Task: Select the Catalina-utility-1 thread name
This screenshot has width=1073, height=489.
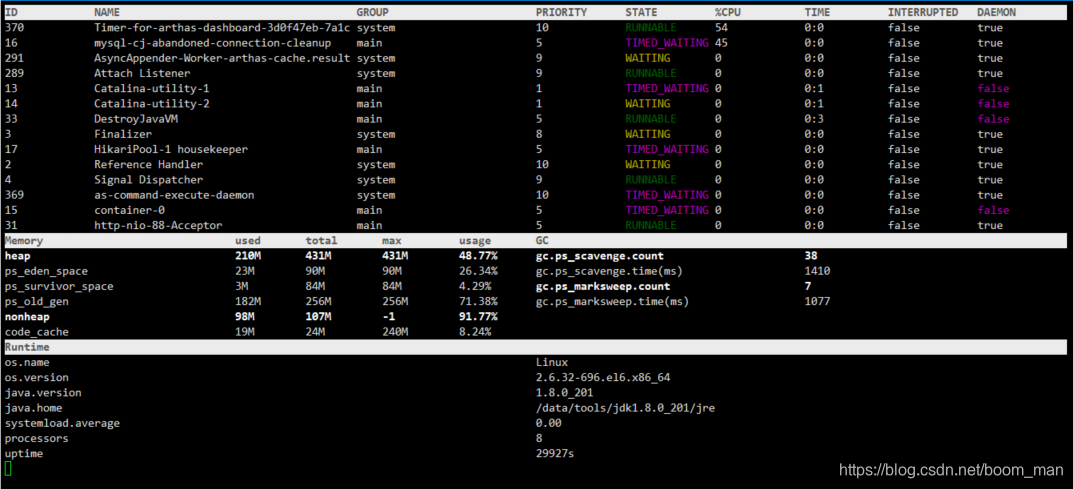Action: 152,88
